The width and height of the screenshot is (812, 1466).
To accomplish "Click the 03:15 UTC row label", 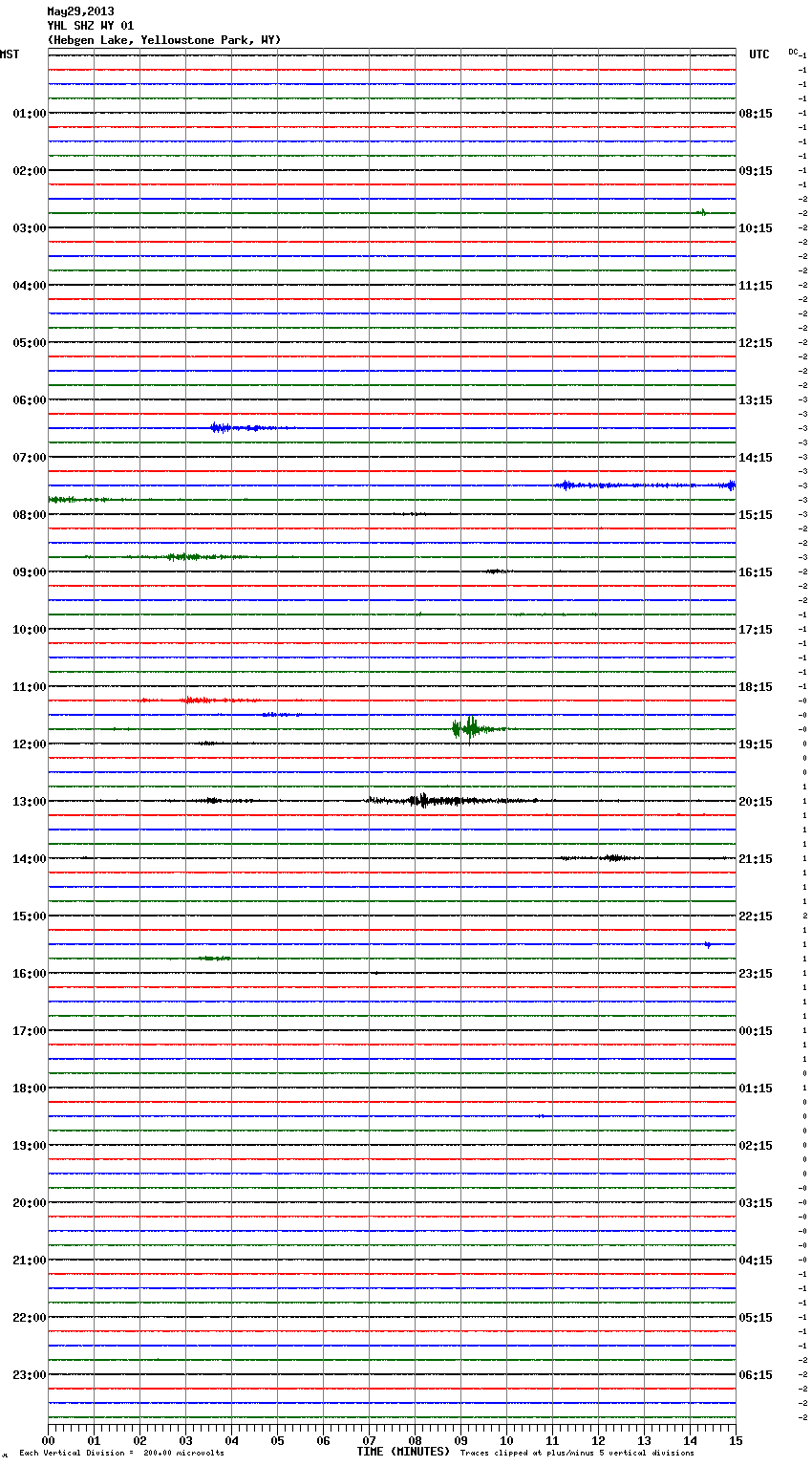I will tap(756, 1203).
